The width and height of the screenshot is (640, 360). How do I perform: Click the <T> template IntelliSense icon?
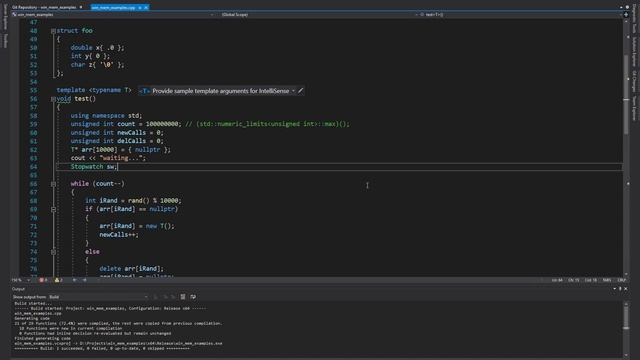pos(144,91)
